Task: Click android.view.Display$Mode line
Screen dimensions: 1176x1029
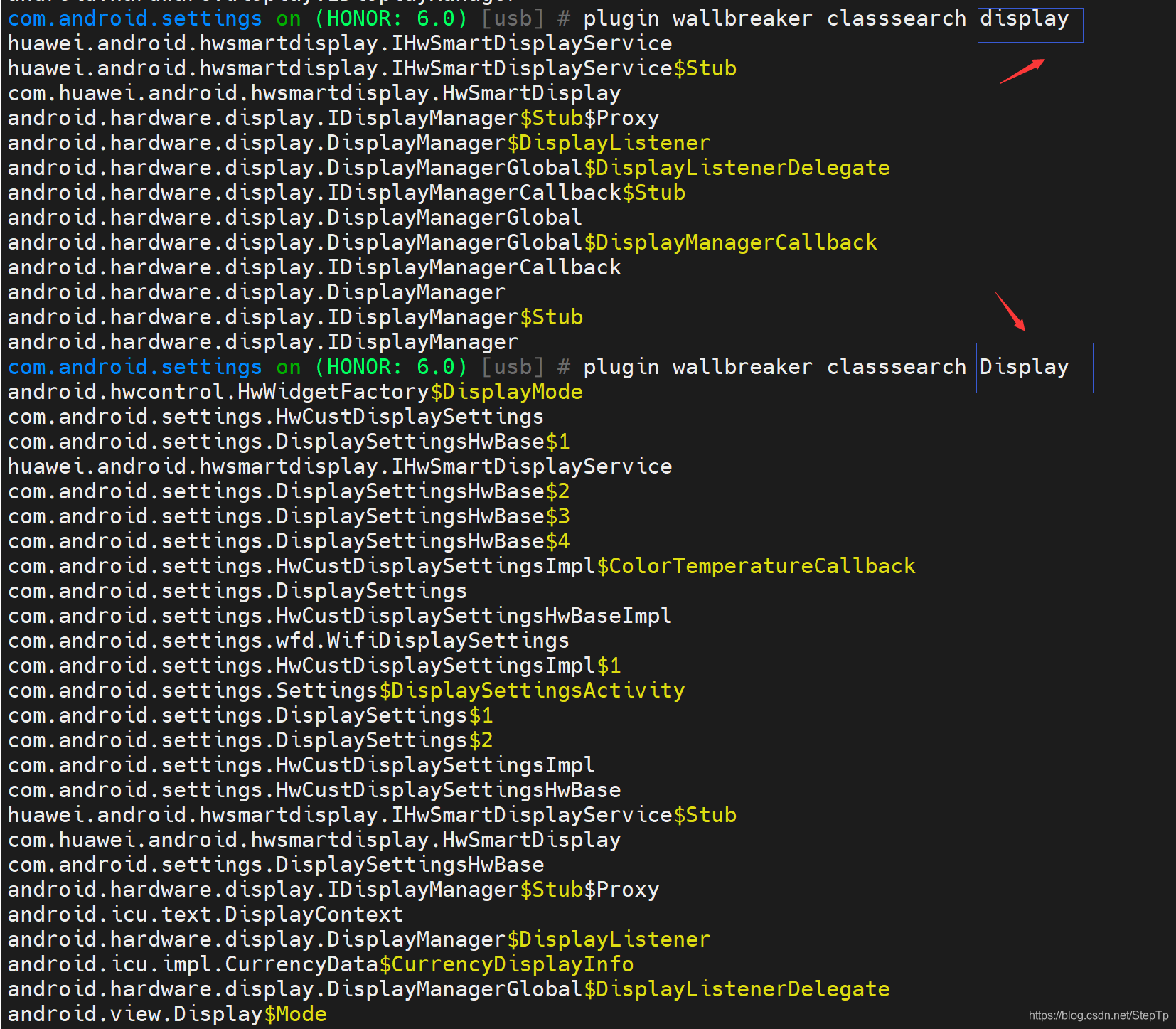Action: [167, 1015]
